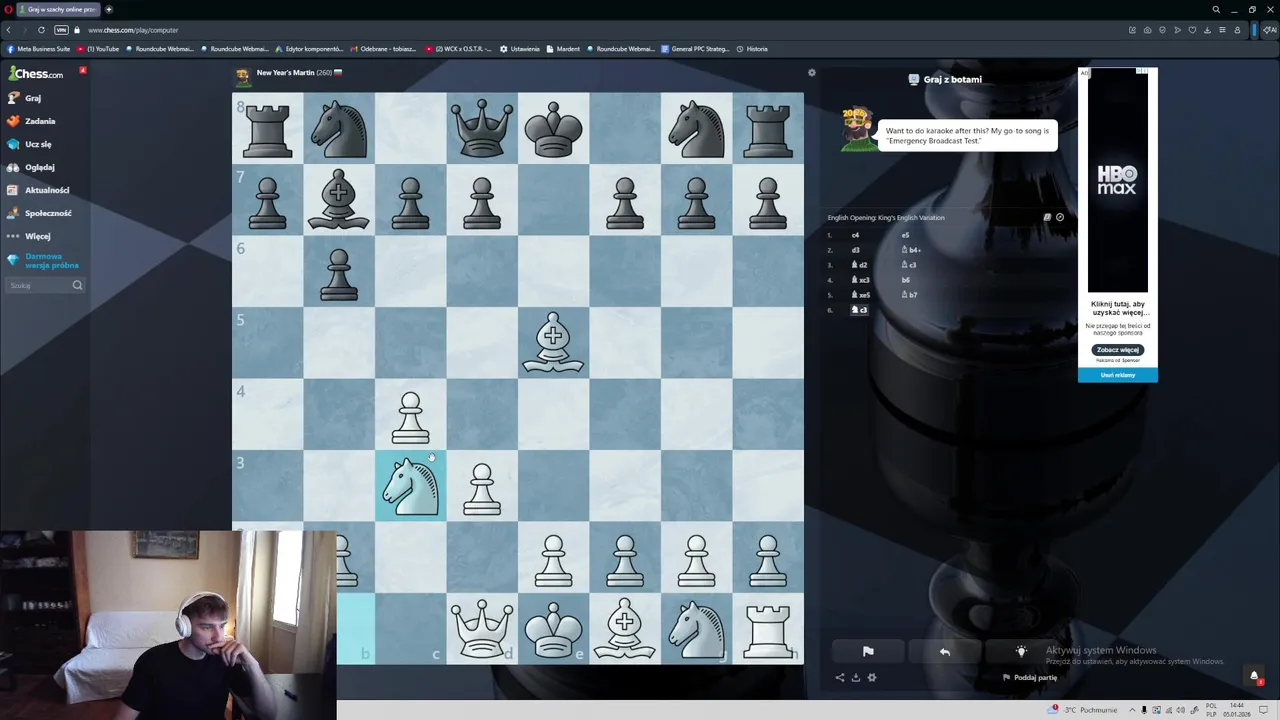
Task: Select black move b4+ in the move list
Action: pos(910,250)
